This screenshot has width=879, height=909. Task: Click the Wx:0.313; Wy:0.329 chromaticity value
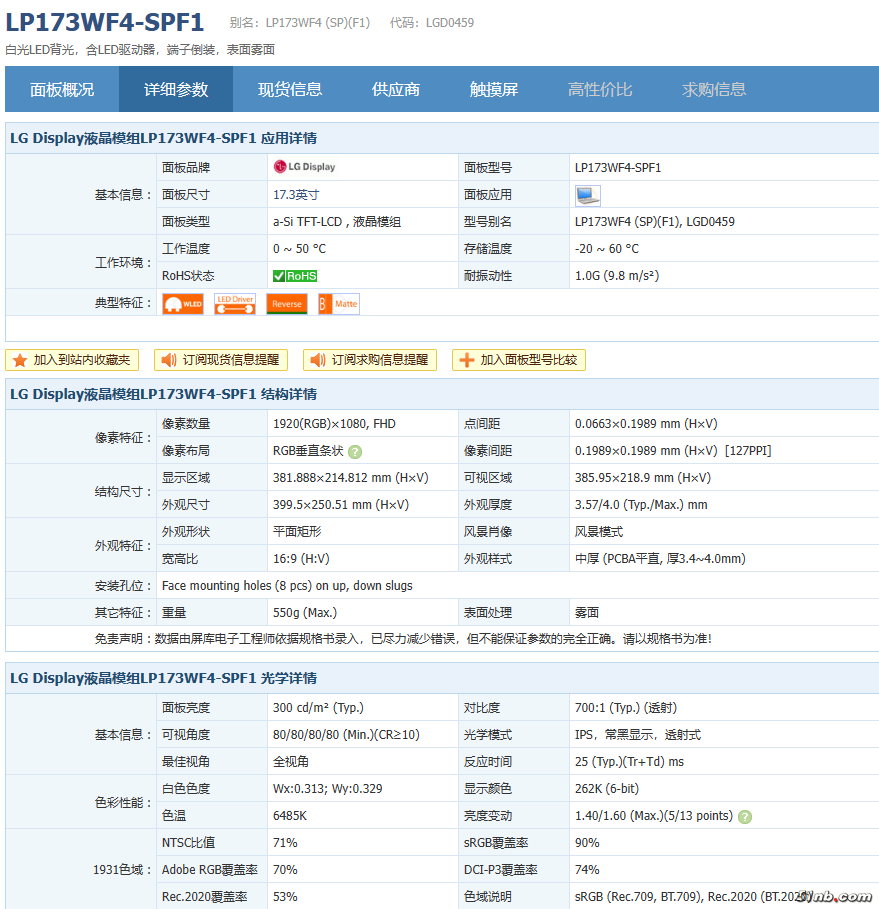328,789
